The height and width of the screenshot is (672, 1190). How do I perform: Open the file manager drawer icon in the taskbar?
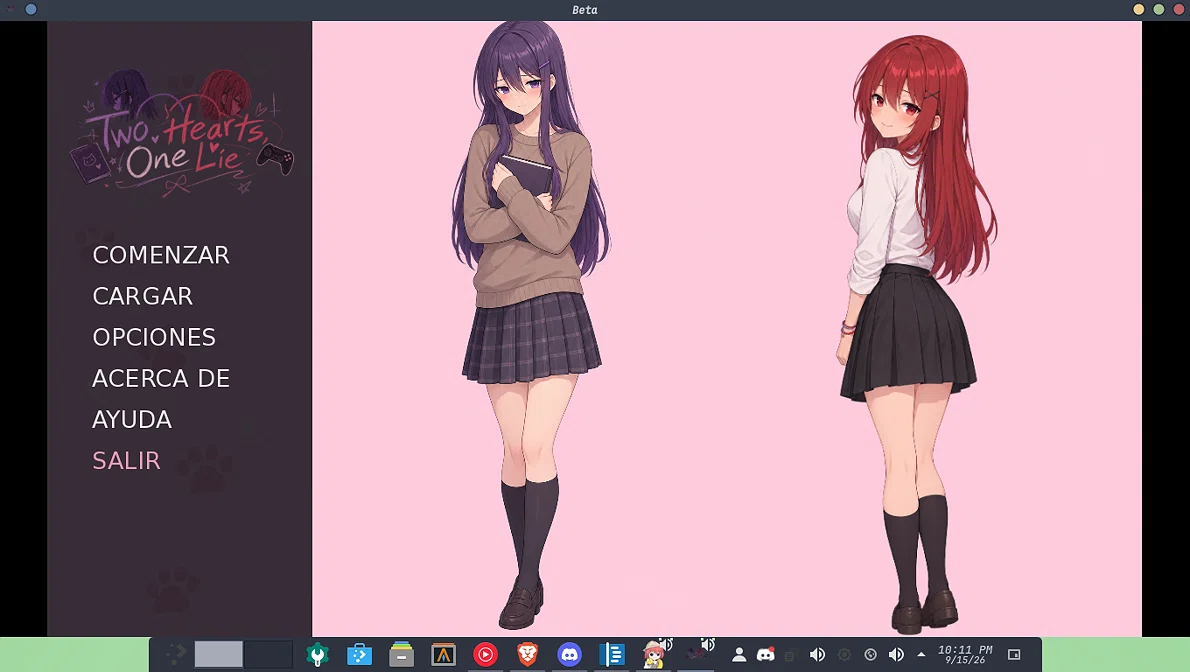401,654
